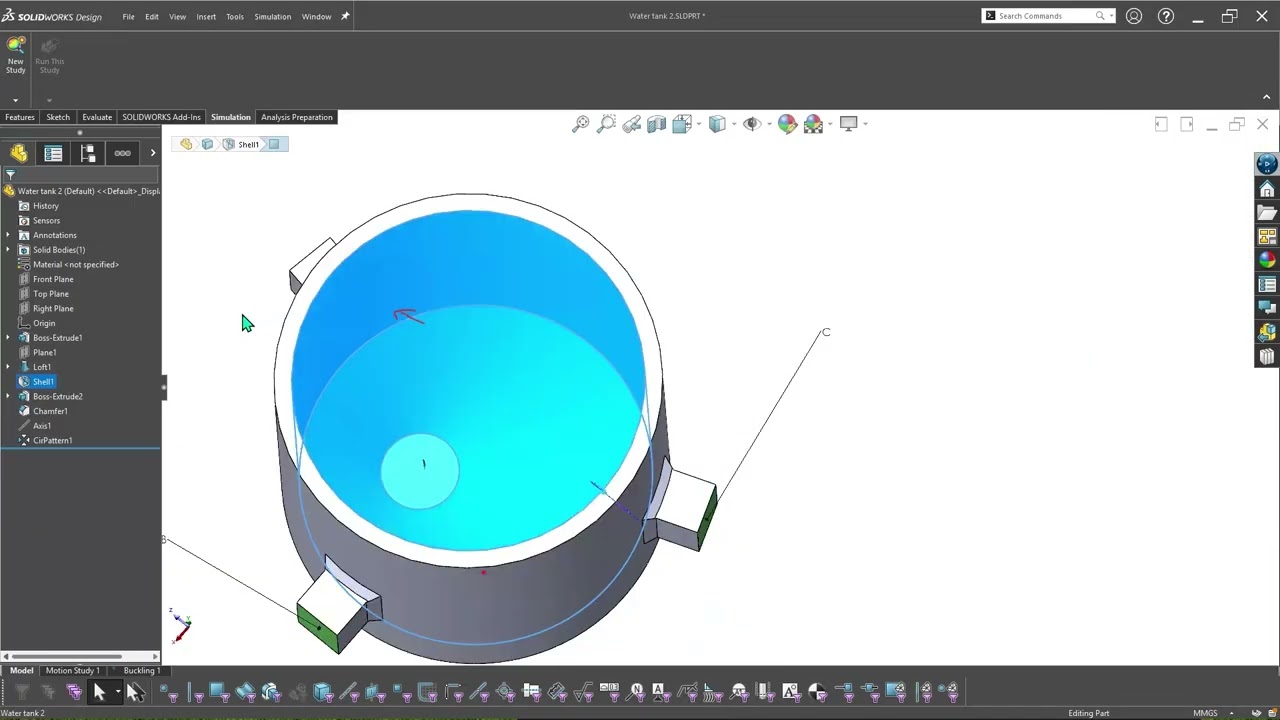Screen dimensions: 1280x720
Task: Click the MMGS unit system status
Action: coord(1205,713)
